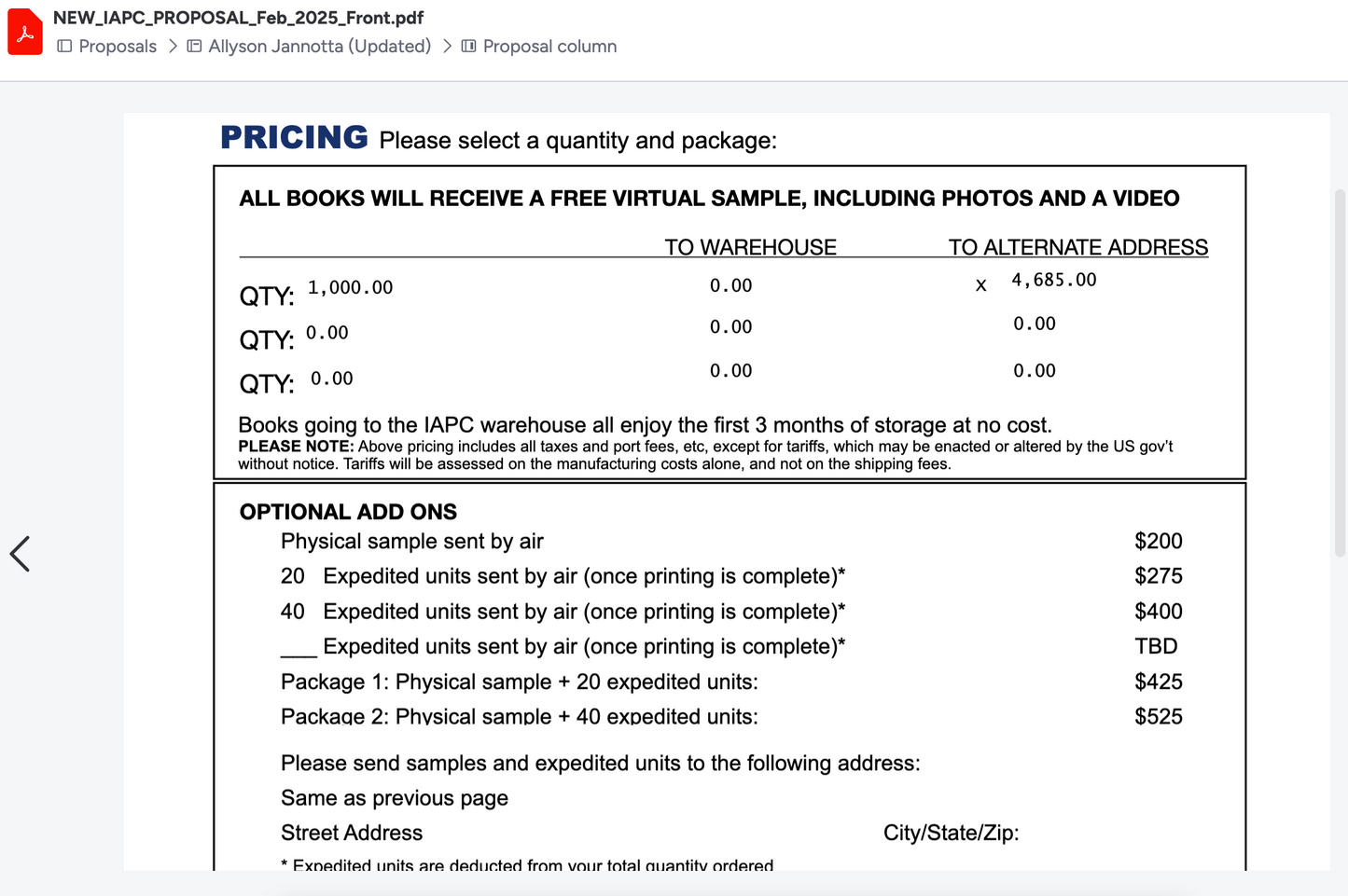
Task: Click the red PDF file icon
Action: [25, 32]
